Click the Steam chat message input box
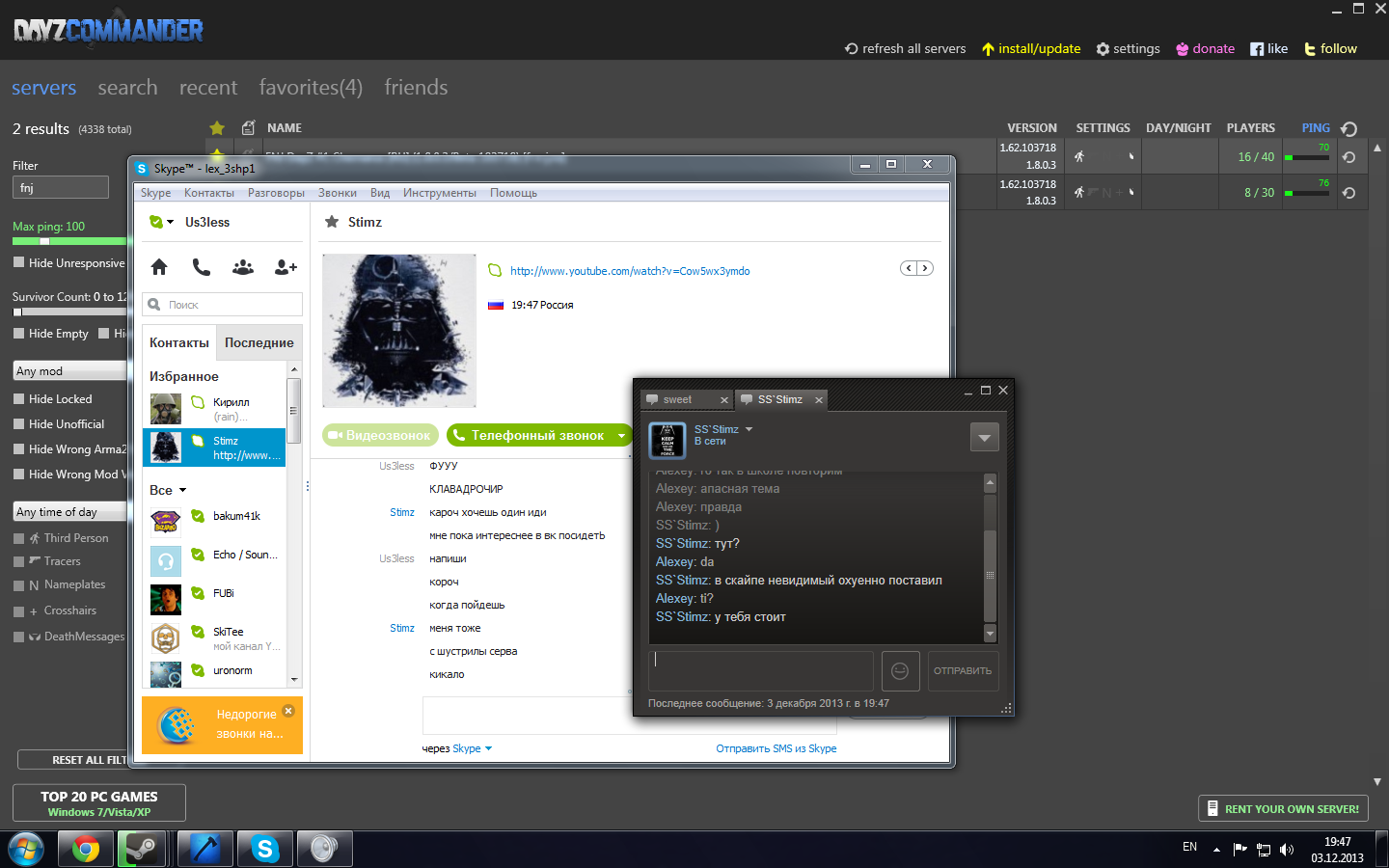 (x=761, y=671)
